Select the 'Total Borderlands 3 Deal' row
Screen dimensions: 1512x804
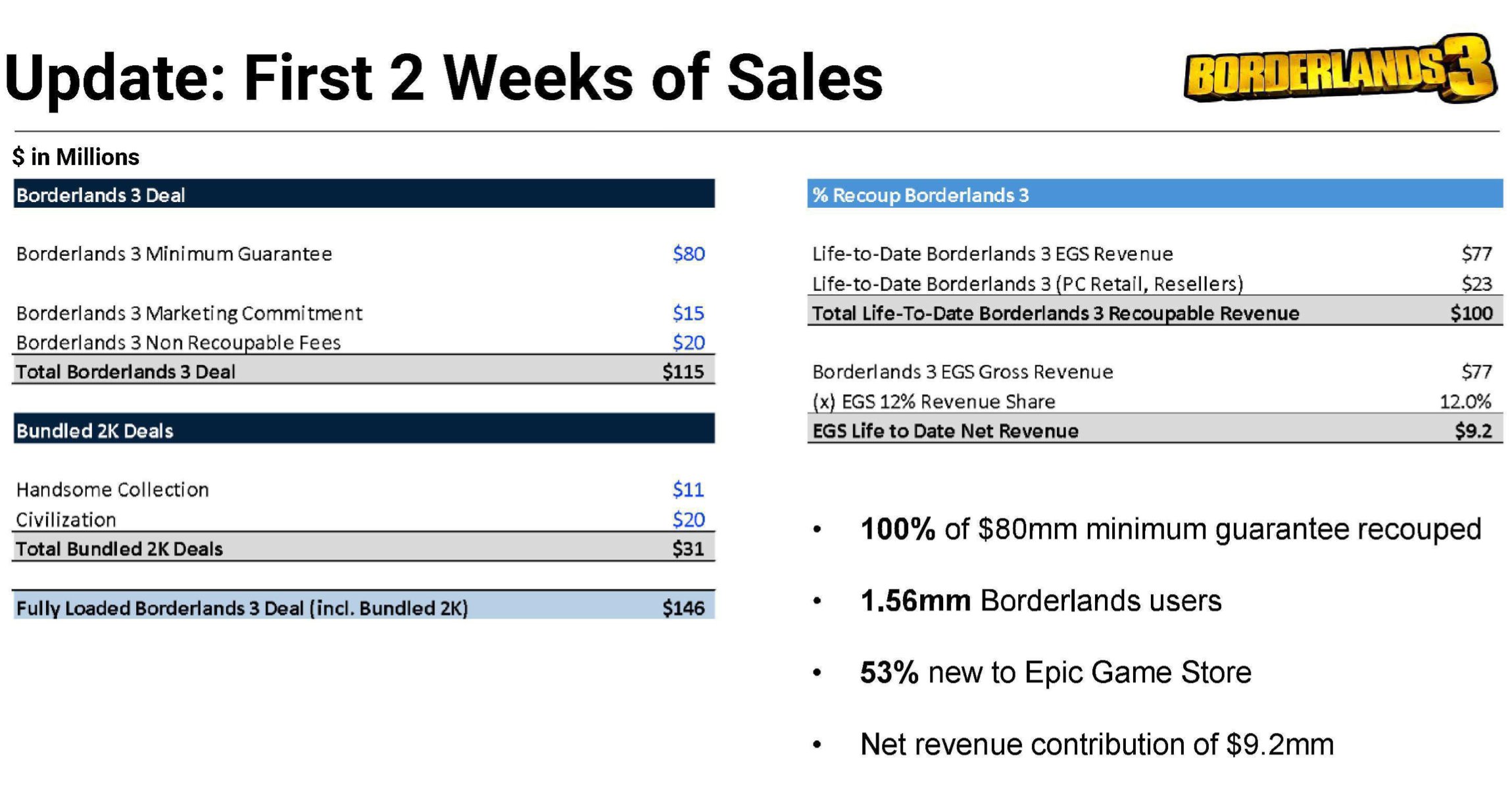(364, 372)
